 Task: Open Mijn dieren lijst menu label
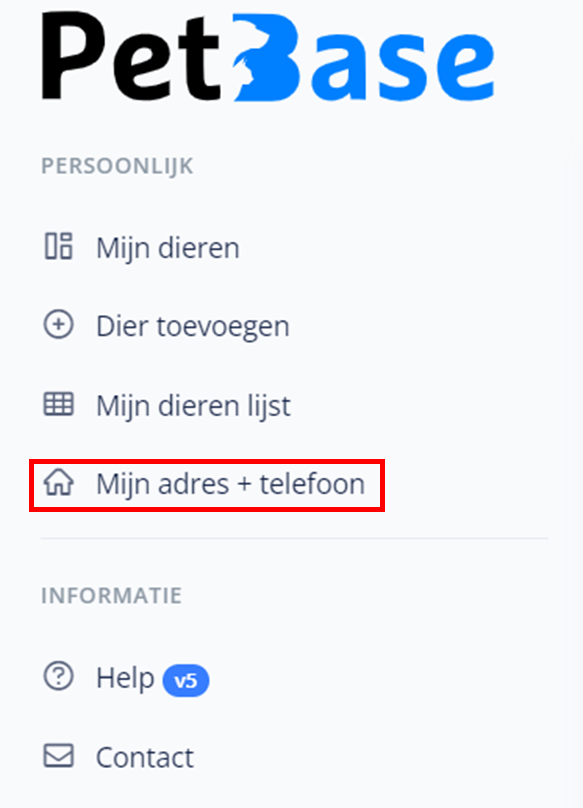(x=193, y=406)
